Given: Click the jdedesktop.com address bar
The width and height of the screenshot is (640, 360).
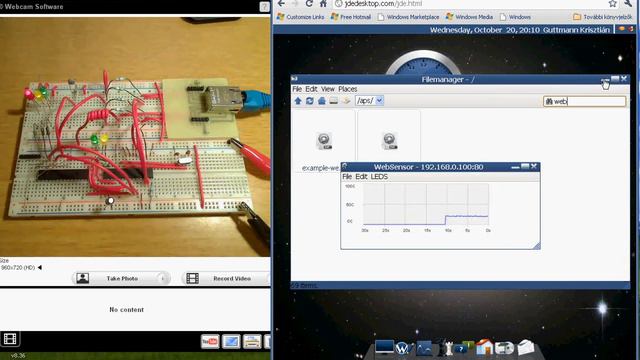Looking at the screenshot, I should (x=469, y=4).
